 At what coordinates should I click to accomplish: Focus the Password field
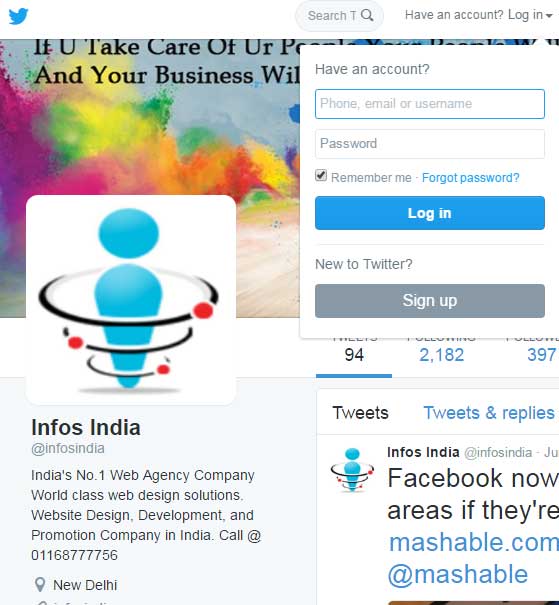point(430,144)
